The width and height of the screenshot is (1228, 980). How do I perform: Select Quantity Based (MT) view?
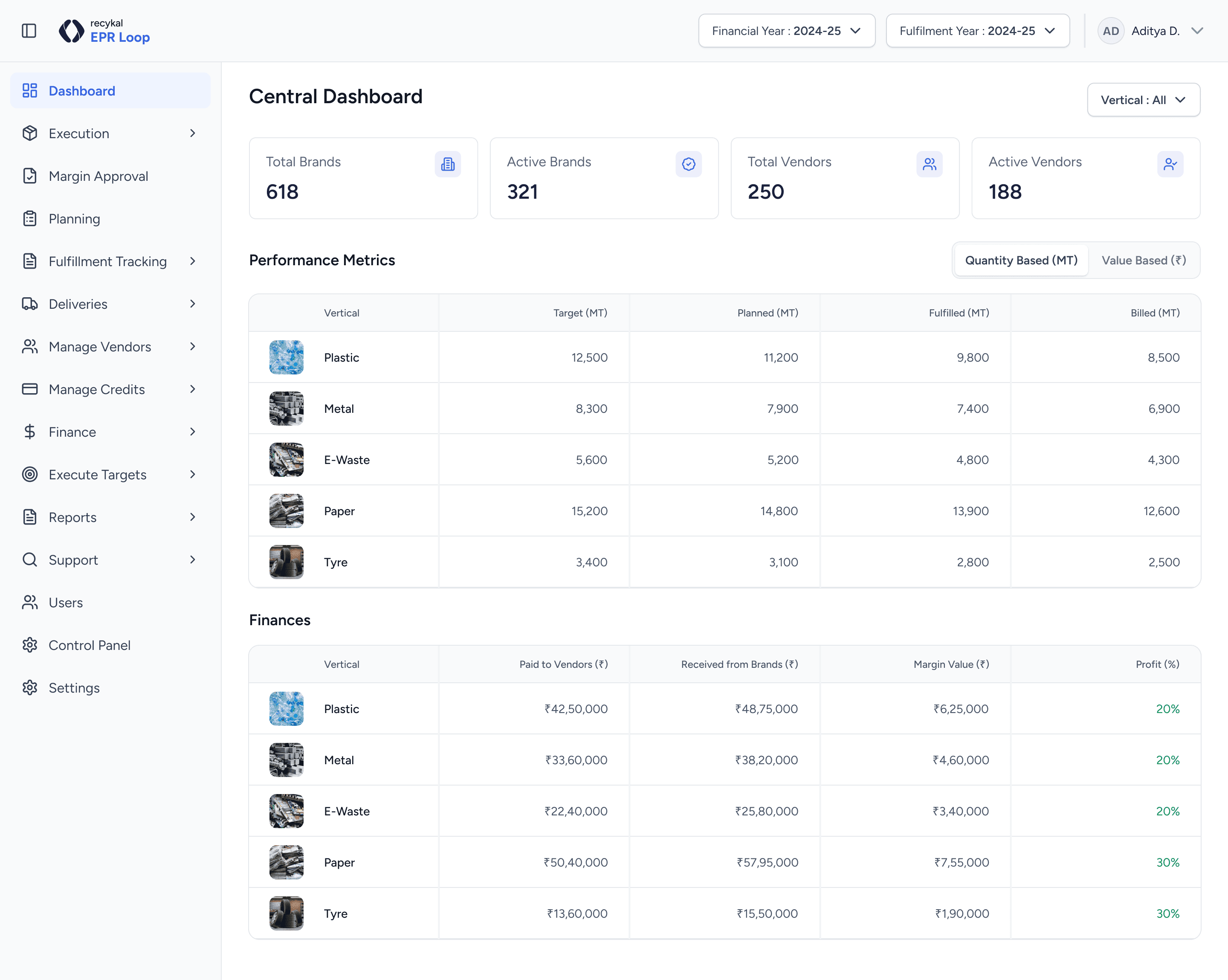1021,261
